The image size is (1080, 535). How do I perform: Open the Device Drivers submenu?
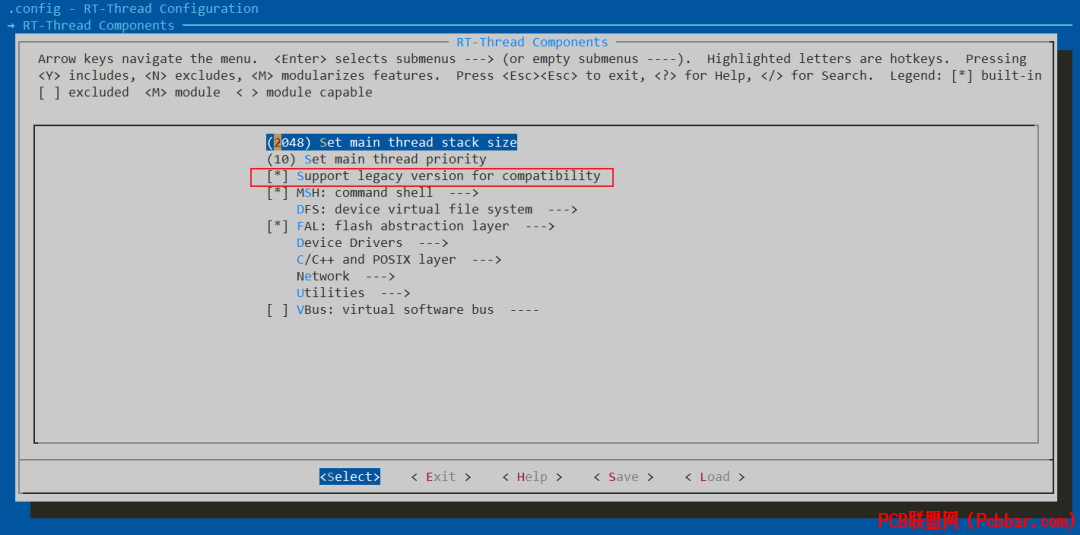click(x=372, y=243)
